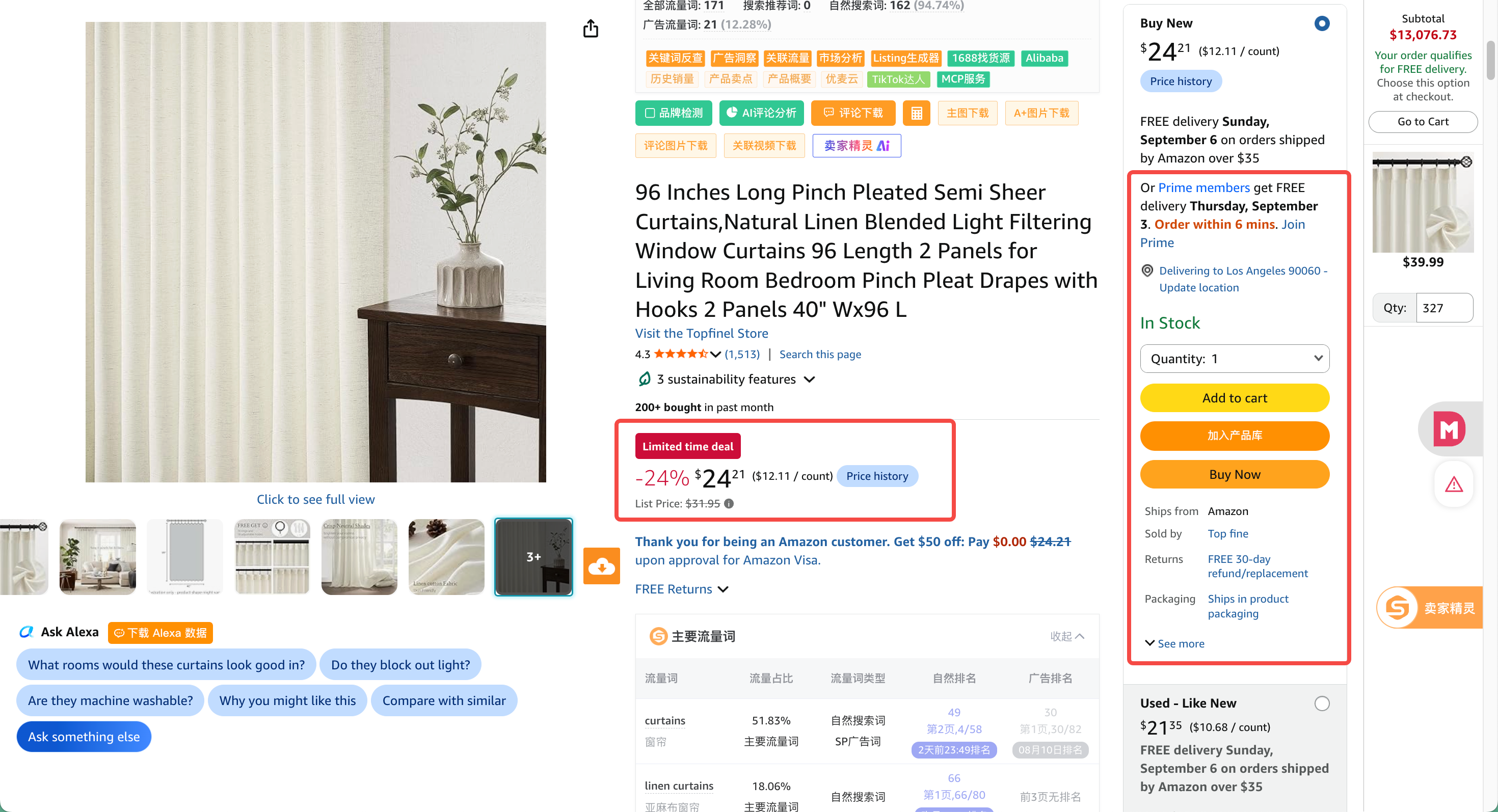1498x812 pixels.
Task: Open the Quantity dropdown
Action: tap(1235, 359)
